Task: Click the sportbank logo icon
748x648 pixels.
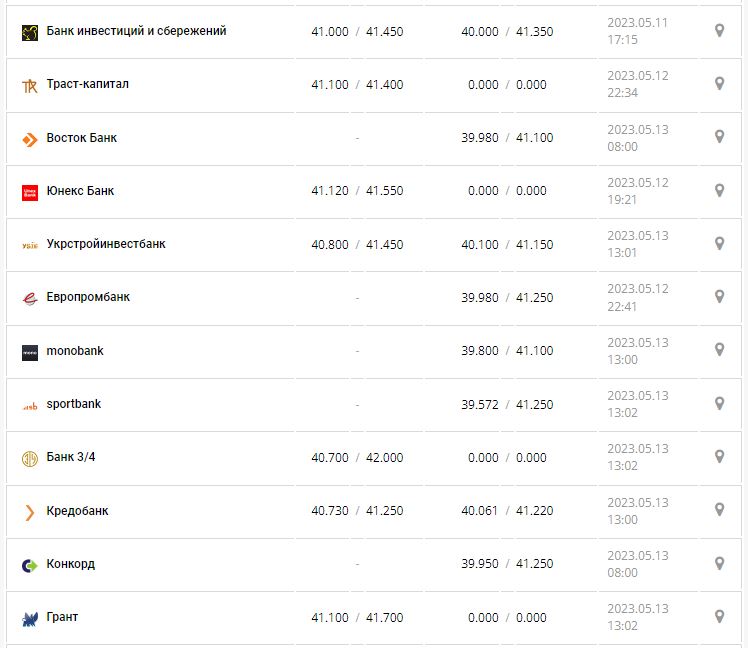Action: pos(29,405)
